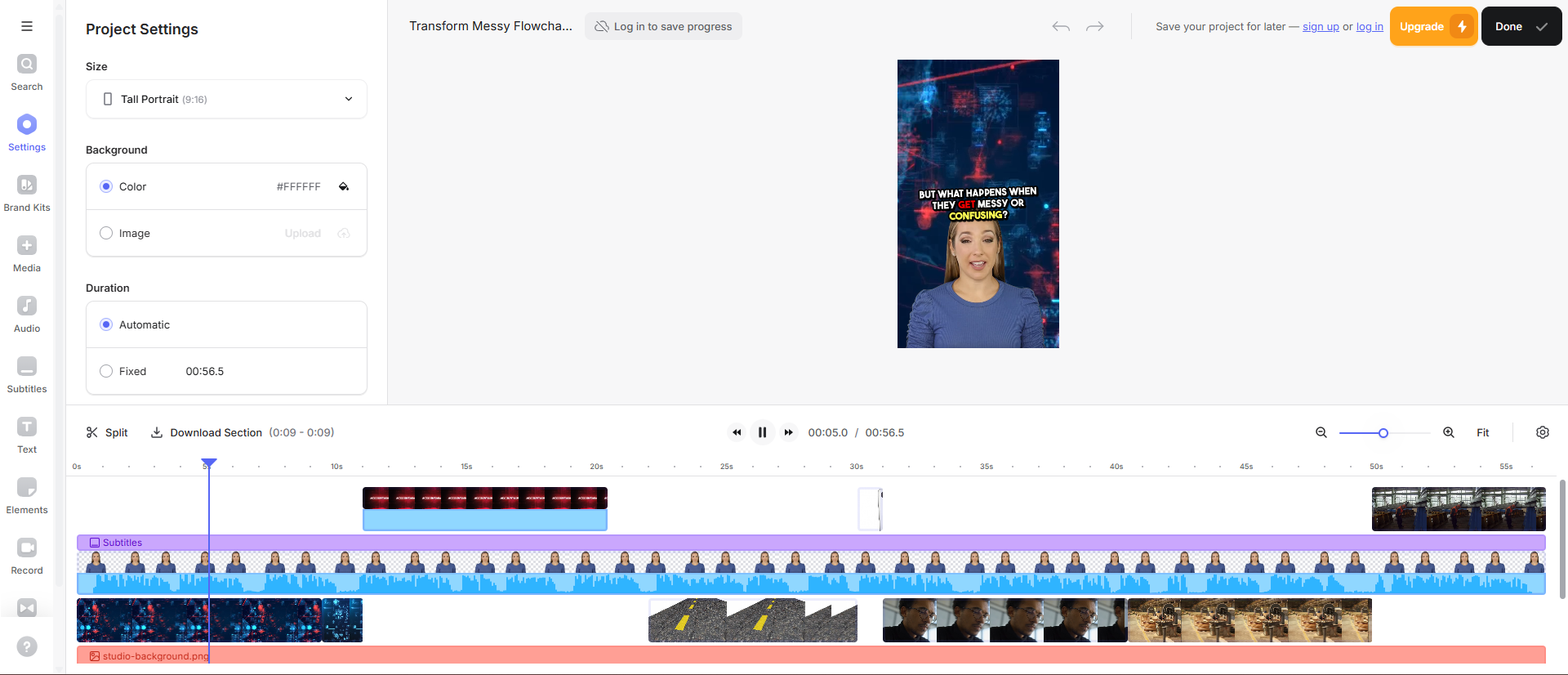This screenshot has height=675, width=1568.
Task: Click the Upgrade button
Action: pyautogui.click(x=1433, y=26)
